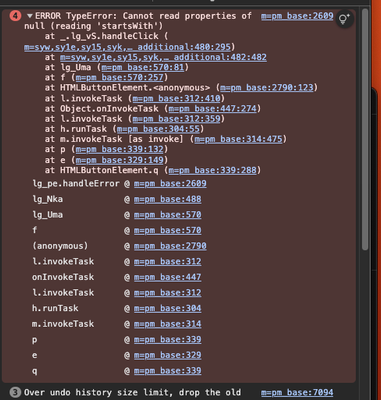Click the lightbulb AI insight icon
The height and width of the screenshot is (400, 381).
tap(344, 19)
